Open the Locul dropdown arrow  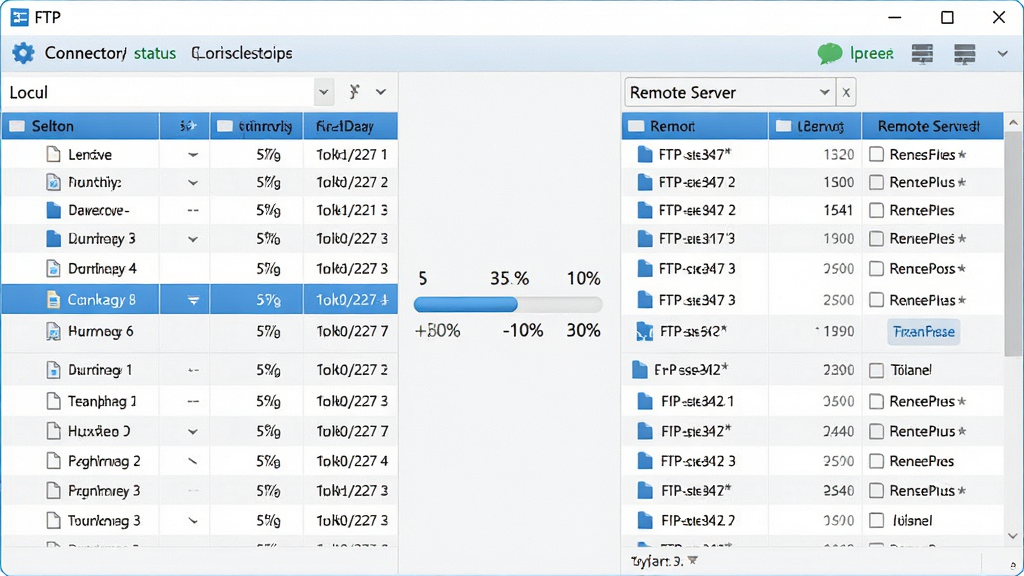click(x=323, y=92)
